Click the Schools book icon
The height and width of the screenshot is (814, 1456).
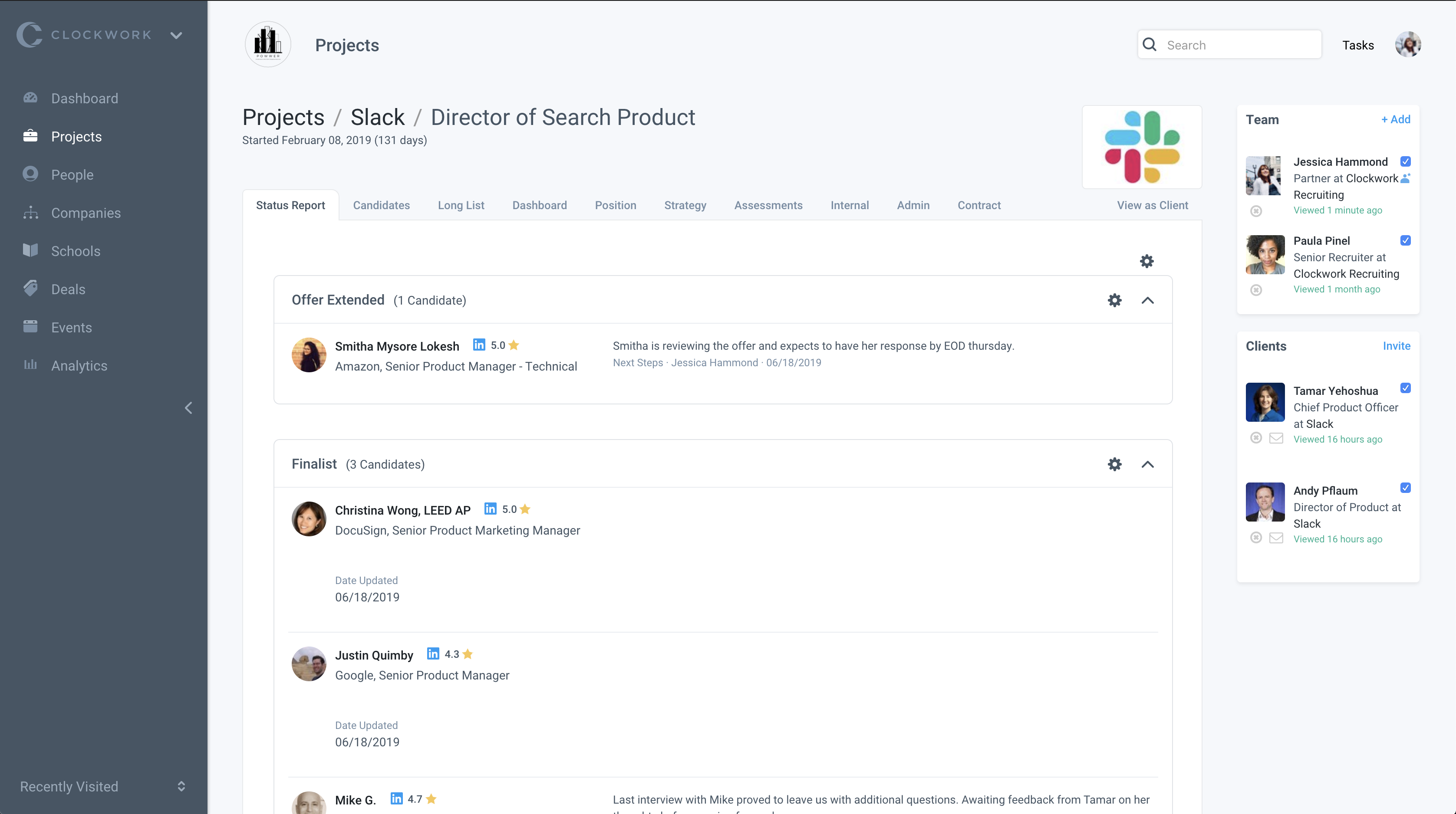tap(30, 250)
